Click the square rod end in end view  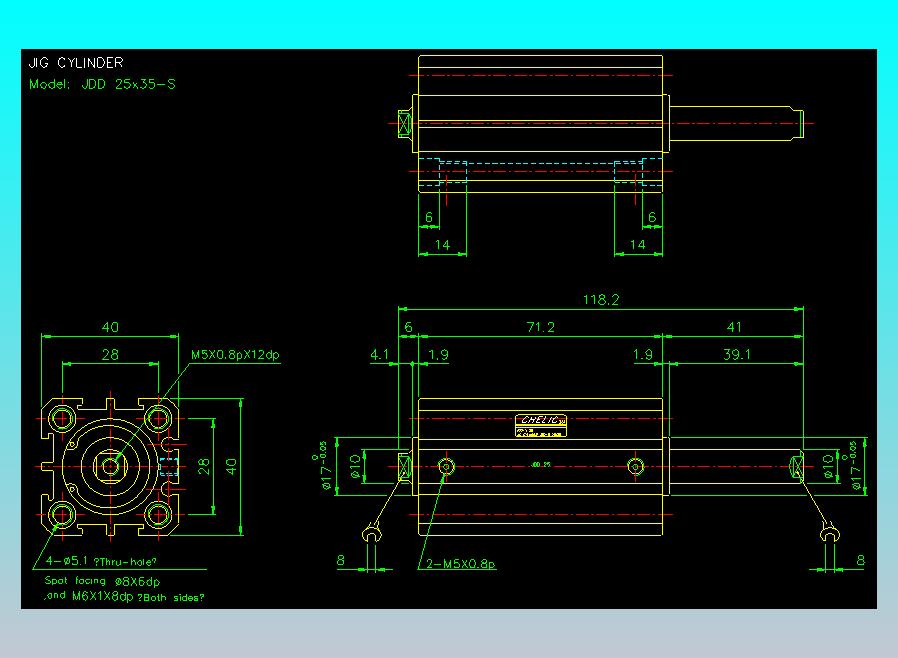pyautogui.click(x=111, y=466)
